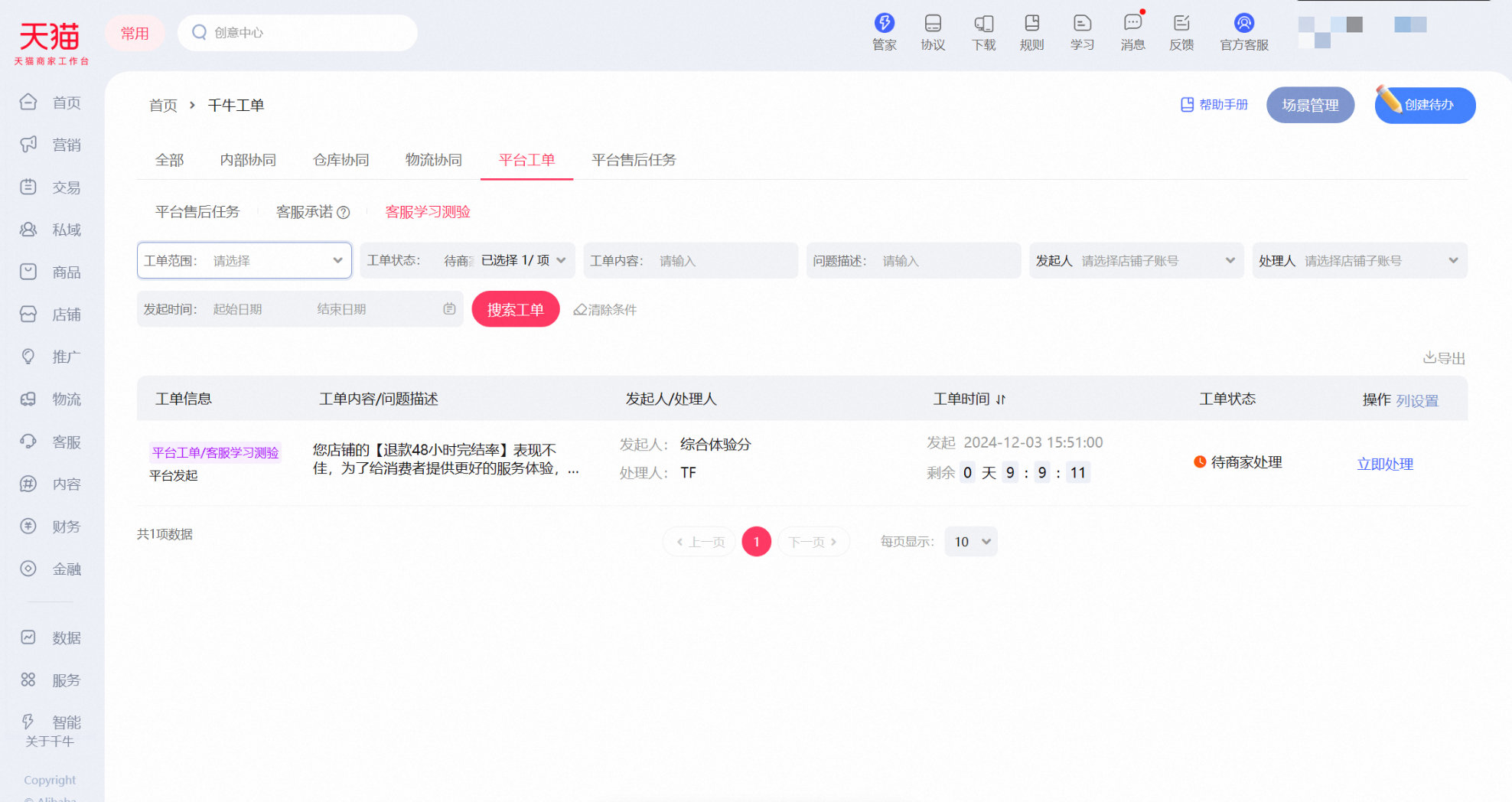Open 营销 in the sidebar
Image resolution: width=1512 pixels, height=802 pixels.
point(51,145)
